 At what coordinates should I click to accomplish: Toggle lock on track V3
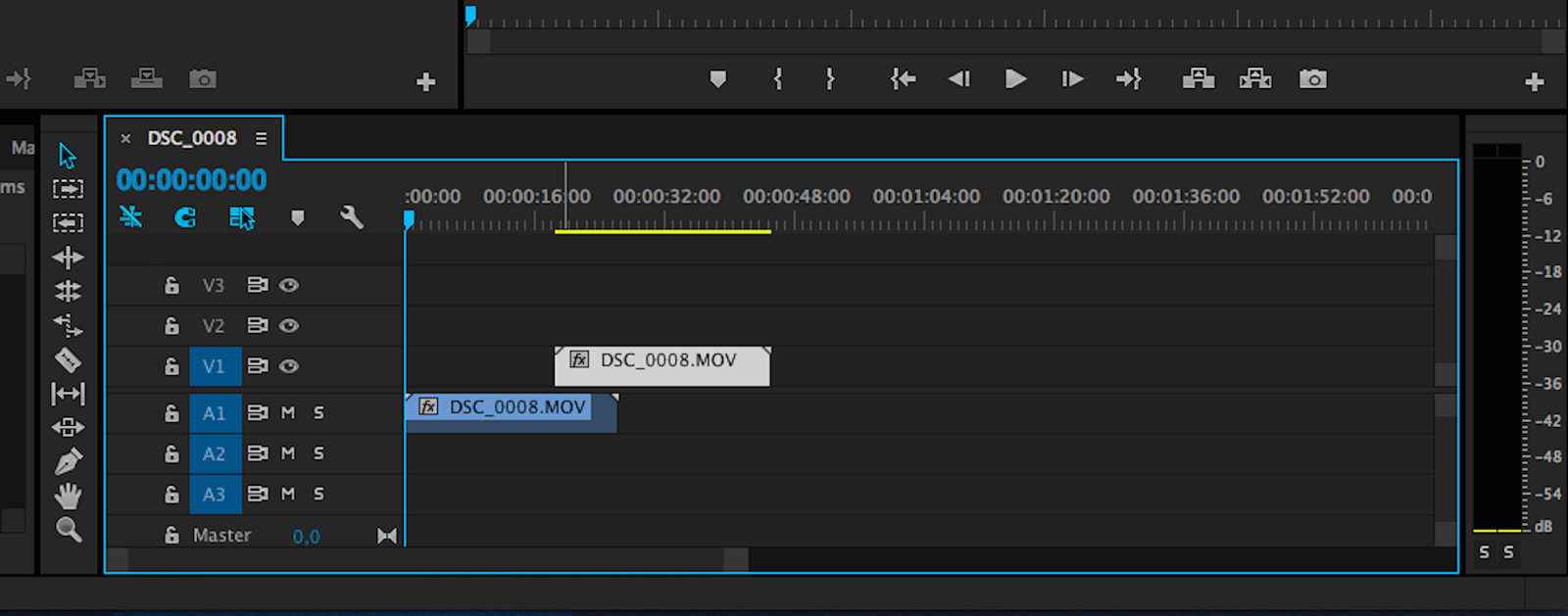pyautogui.click(x=171, y=285)
